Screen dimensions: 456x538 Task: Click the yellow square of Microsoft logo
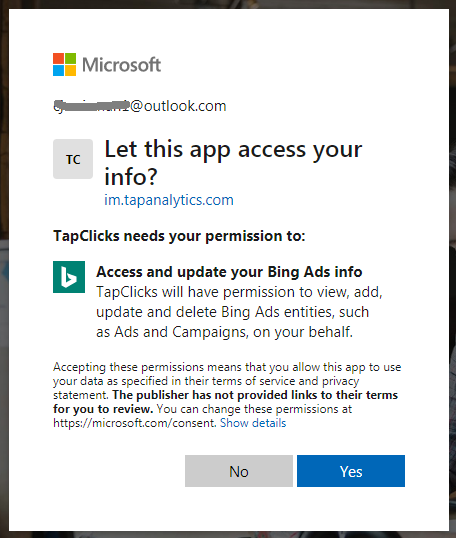pyautogui.click(x=70, y=70)
